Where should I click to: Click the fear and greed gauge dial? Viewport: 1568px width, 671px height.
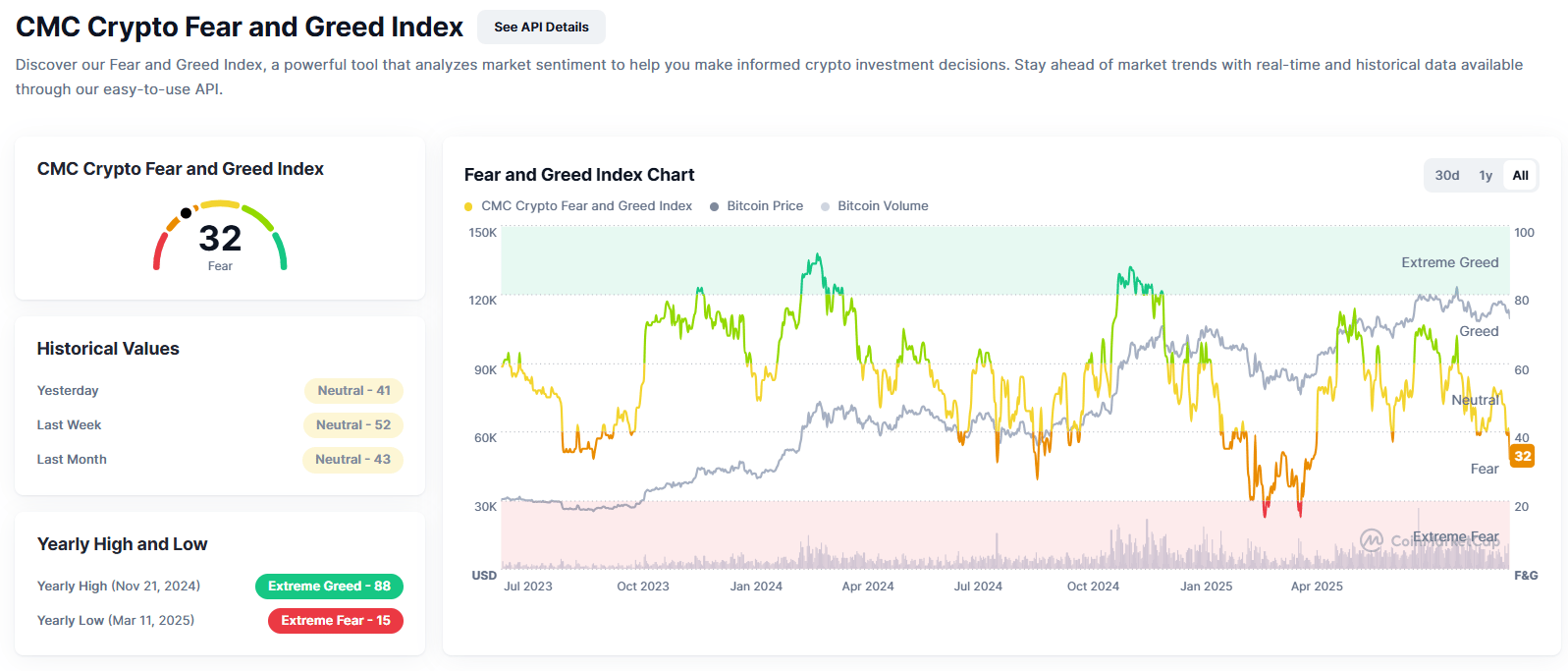[220, 236]
